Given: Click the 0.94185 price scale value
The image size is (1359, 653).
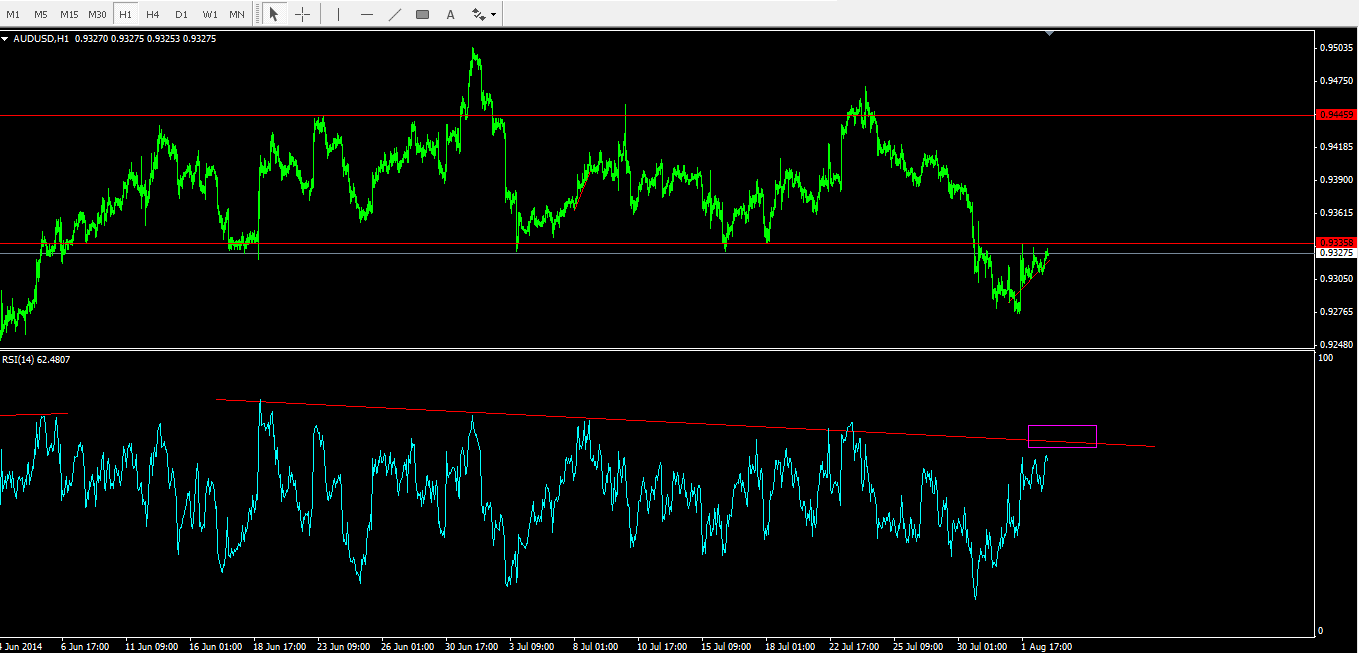Looking at the screenshot, I should (1337, 147).
